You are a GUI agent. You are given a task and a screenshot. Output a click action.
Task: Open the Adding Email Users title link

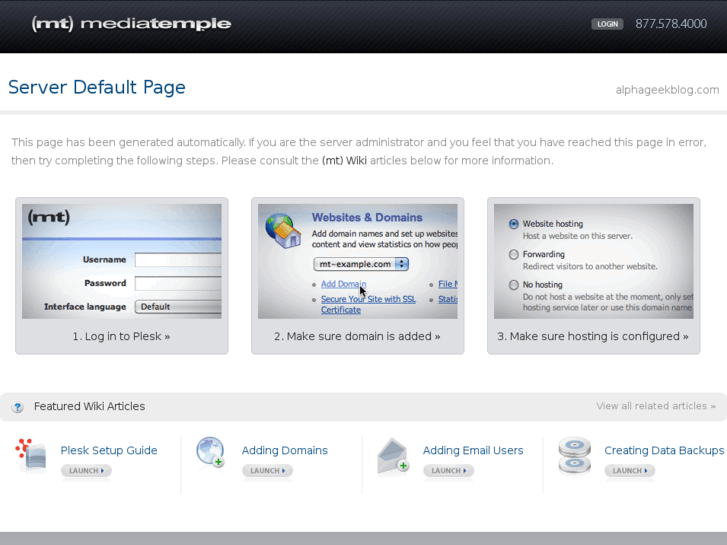point(473,450)
